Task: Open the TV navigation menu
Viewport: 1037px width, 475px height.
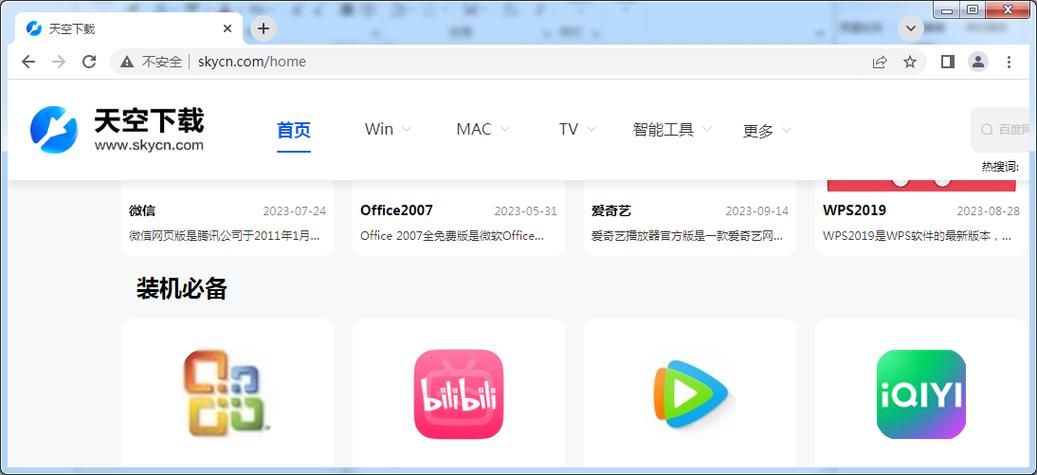Action: click(568, 129)
